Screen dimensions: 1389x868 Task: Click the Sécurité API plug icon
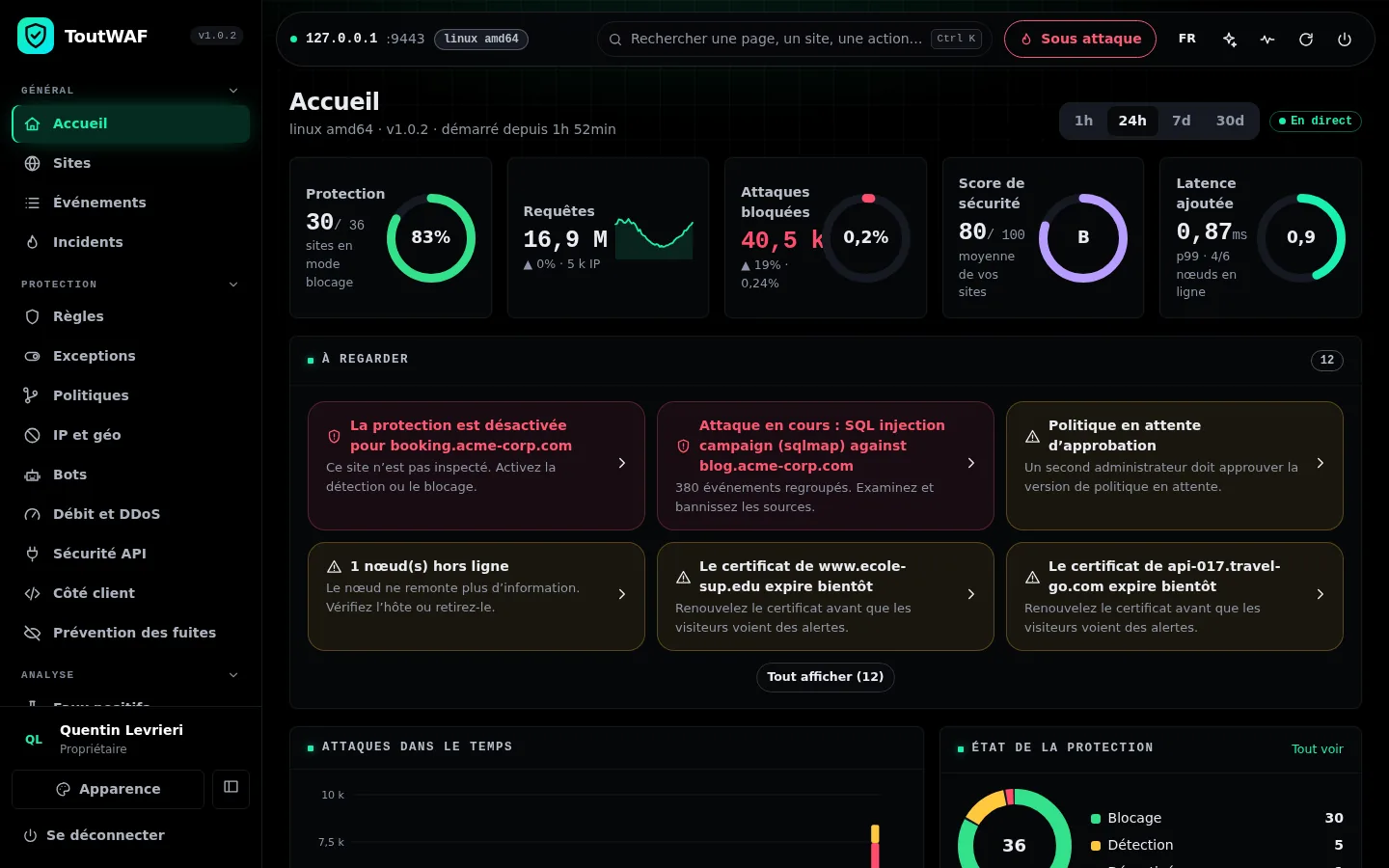click(x=32, y=554)
